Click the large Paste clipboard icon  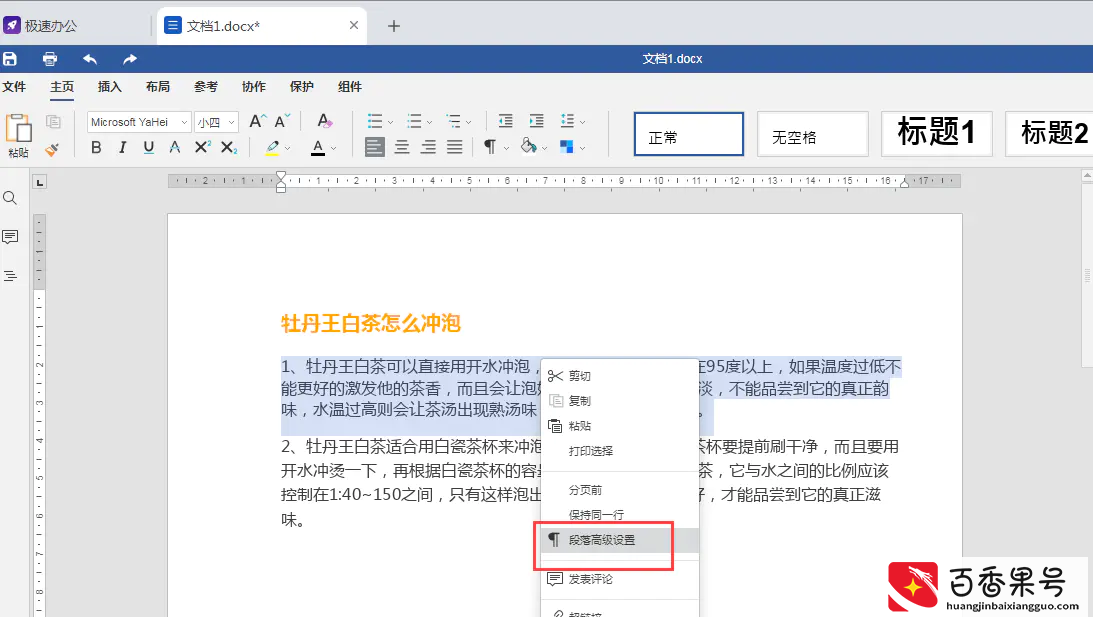pos(19,129)
